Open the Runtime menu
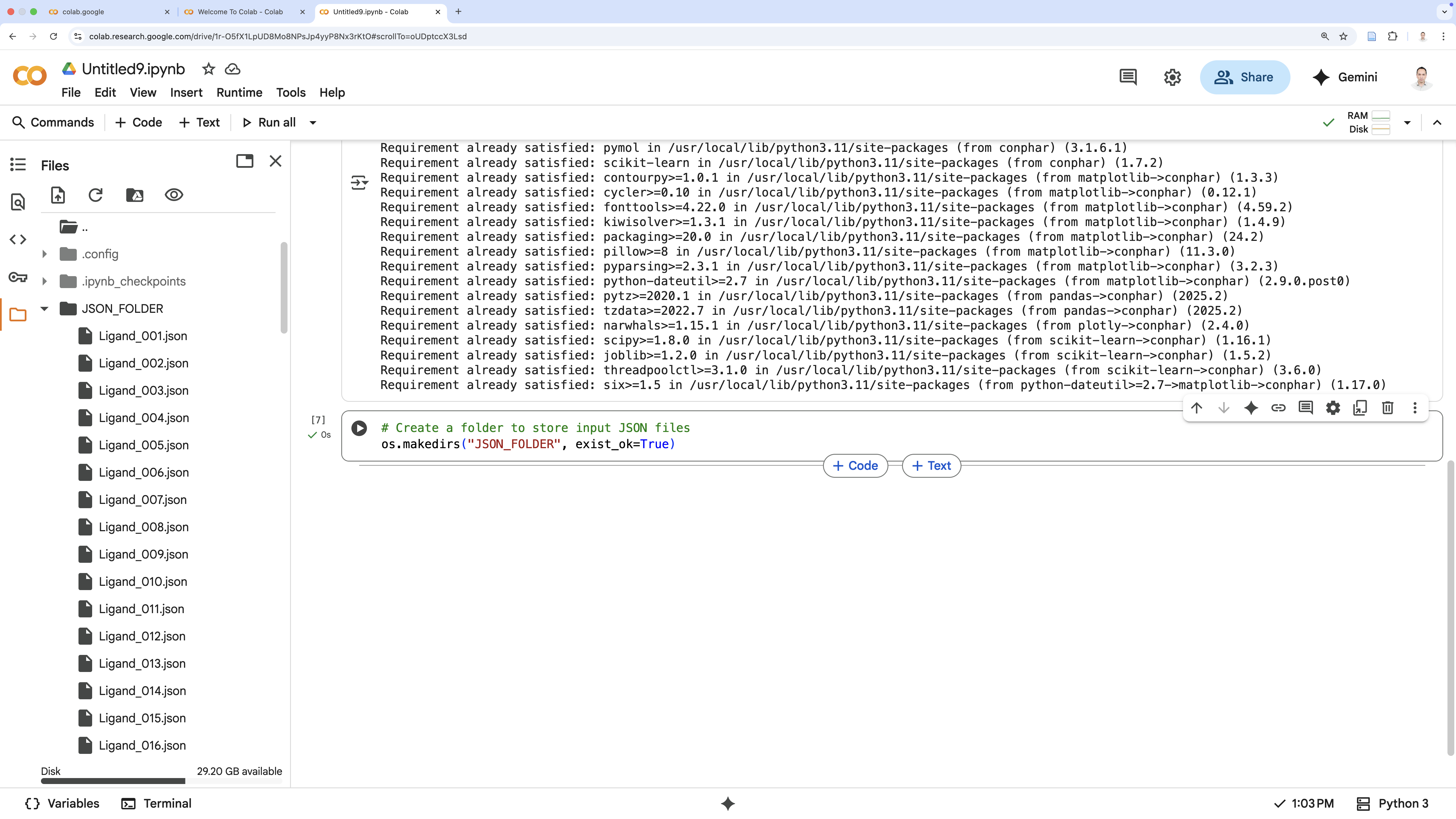Image resolution: width=1456 pixels, height=819 pixels. 239,93
